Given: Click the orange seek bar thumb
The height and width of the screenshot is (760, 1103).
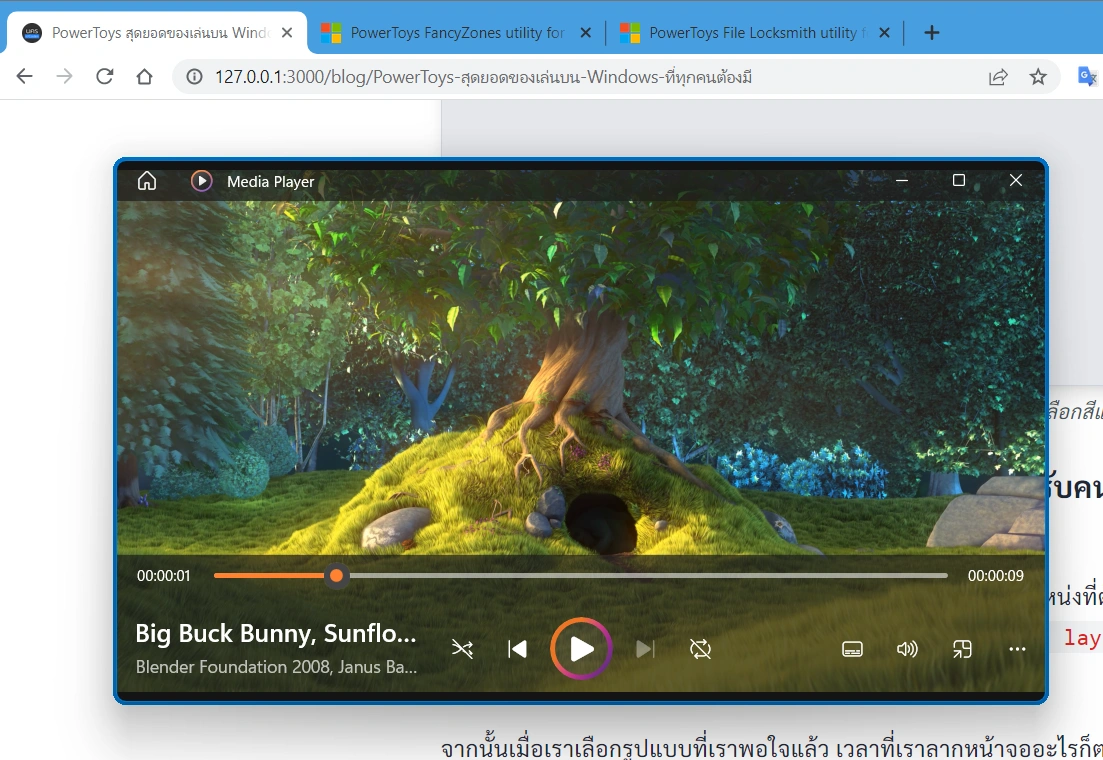Looking at the screenshot, I should pos(336,576).
